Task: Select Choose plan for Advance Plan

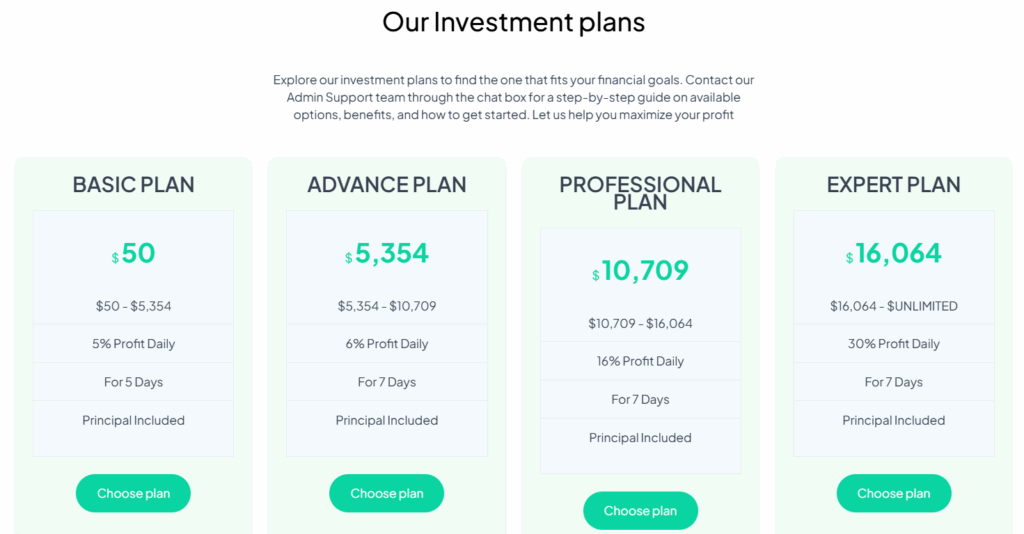Action: [386, 493]
